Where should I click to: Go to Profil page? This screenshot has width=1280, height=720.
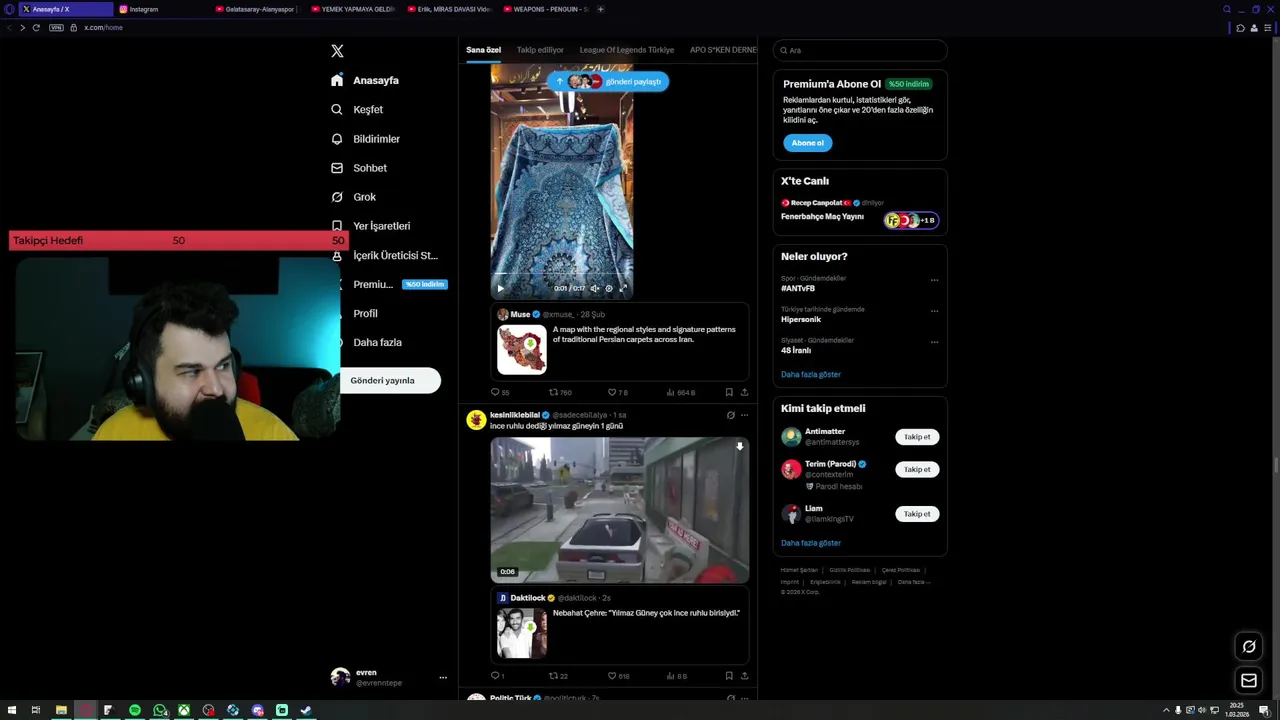tap(354, 313)
